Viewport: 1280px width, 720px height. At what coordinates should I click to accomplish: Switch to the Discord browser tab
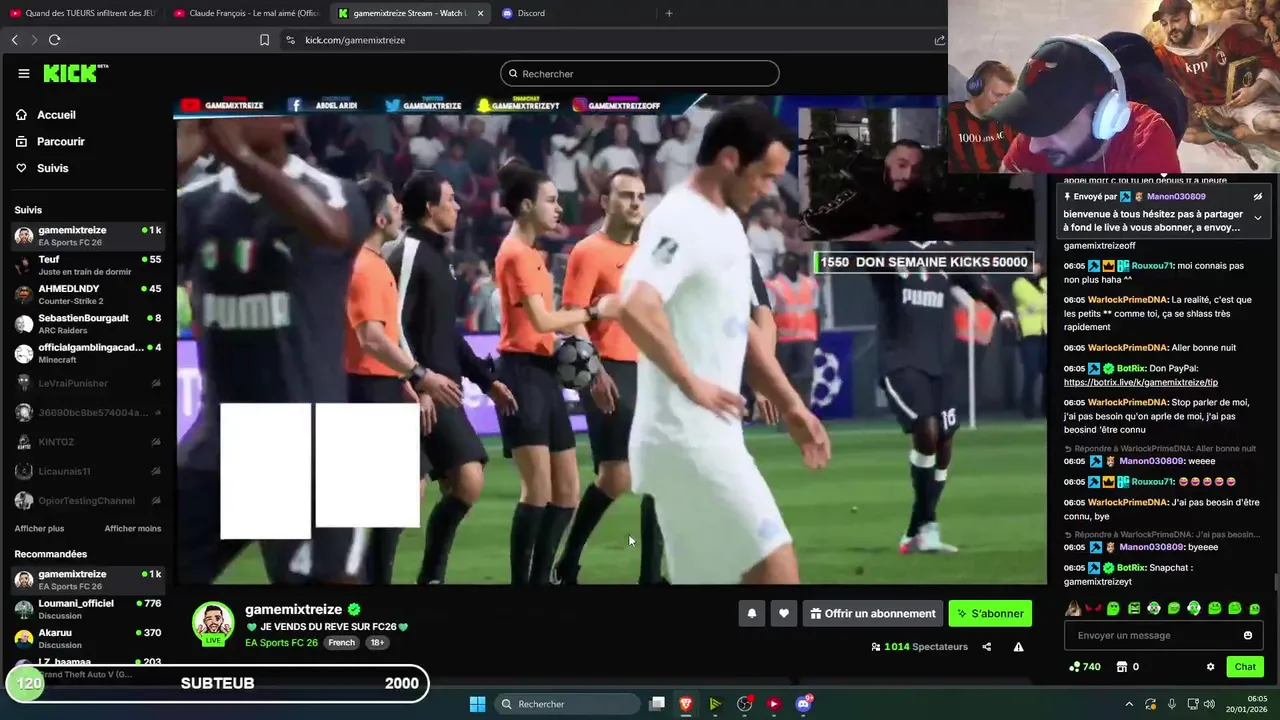[530, 13]
